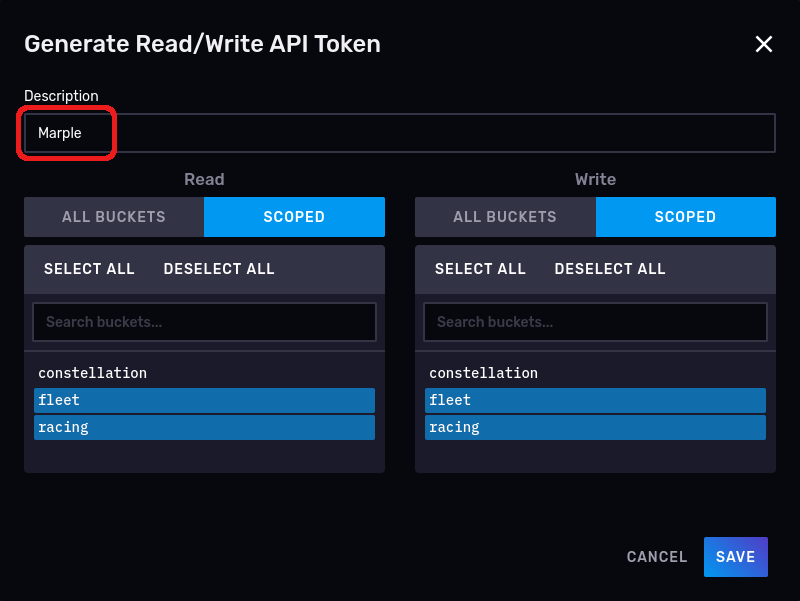Screen dimensions: 800x601
Task: Save the new API token
Action: tap(735, 557)
